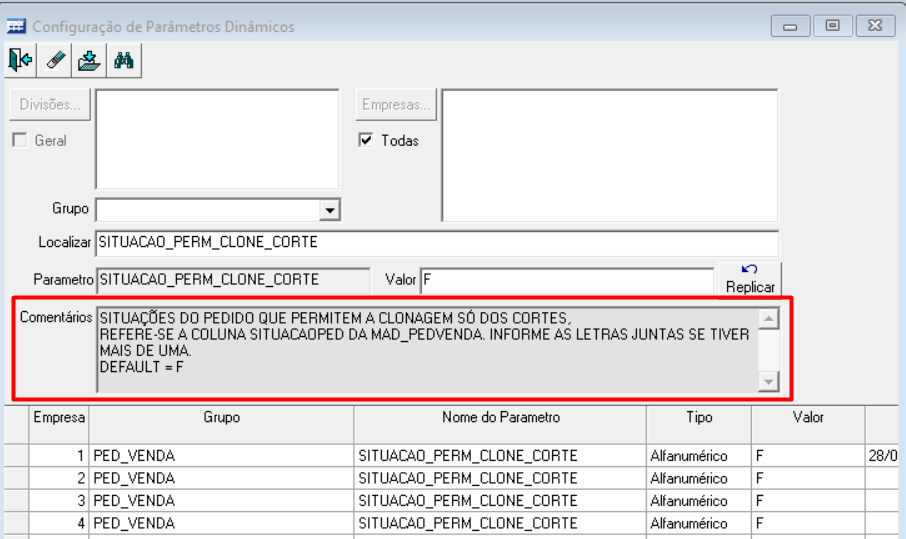Click parameter name cell in Empresa 2 row
Viewport: 906px width, 539px height.
click(500, 478)
